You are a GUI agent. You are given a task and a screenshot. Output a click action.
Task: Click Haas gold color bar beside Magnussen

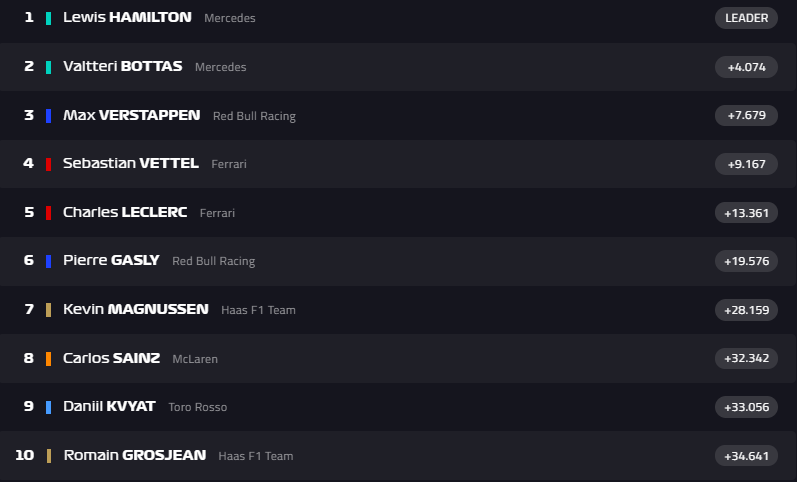click(48, 310)
